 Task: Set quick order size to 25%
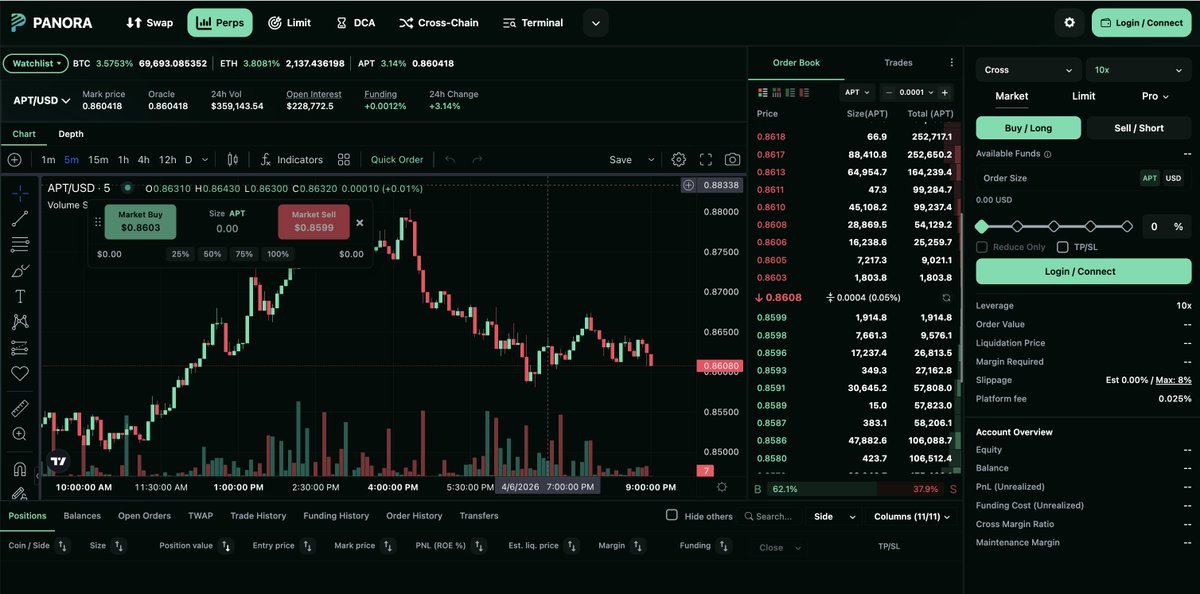click(x=180, y=254)
